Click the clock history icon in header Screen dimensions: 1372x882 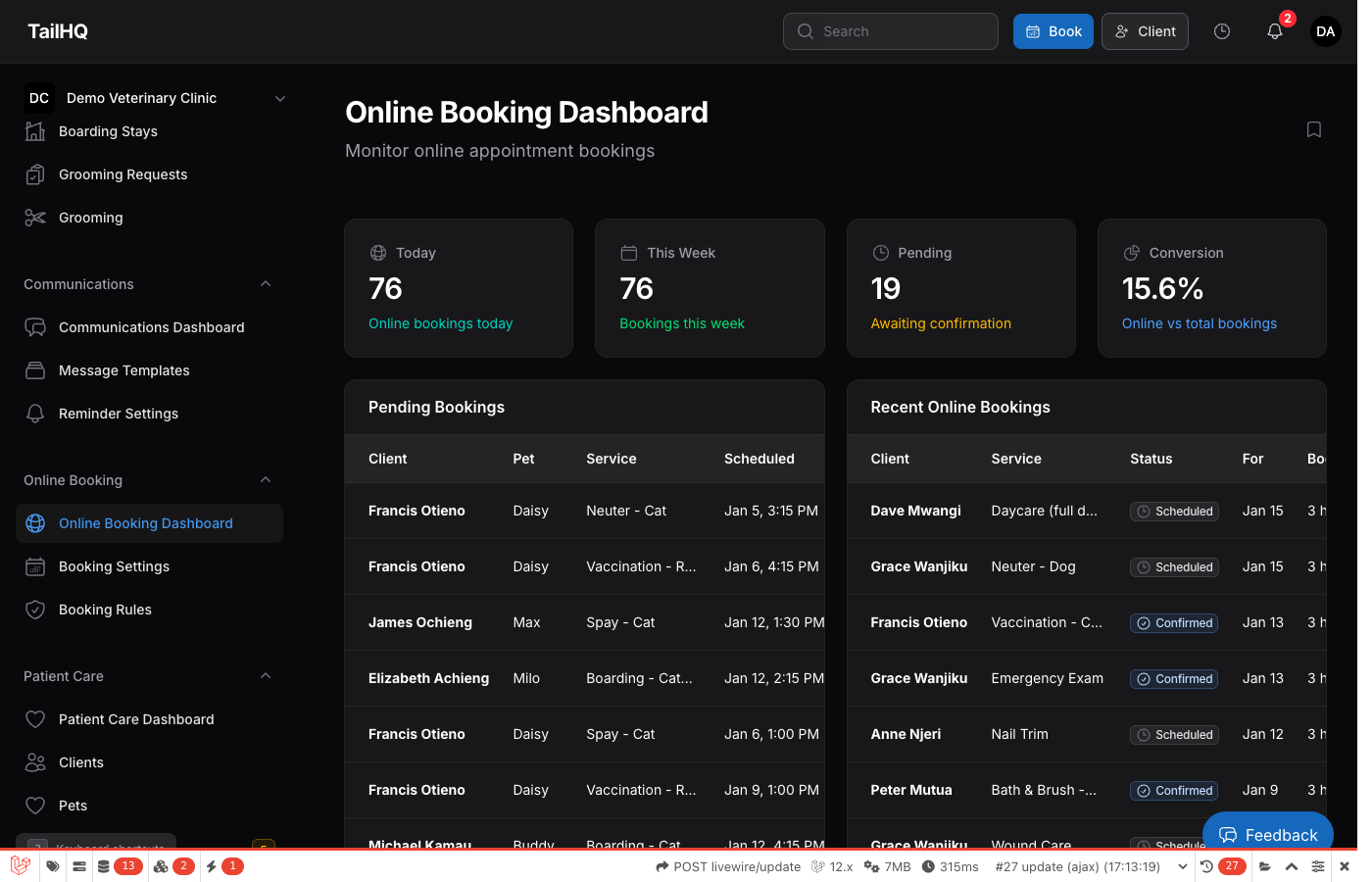tap(1222, 31)
